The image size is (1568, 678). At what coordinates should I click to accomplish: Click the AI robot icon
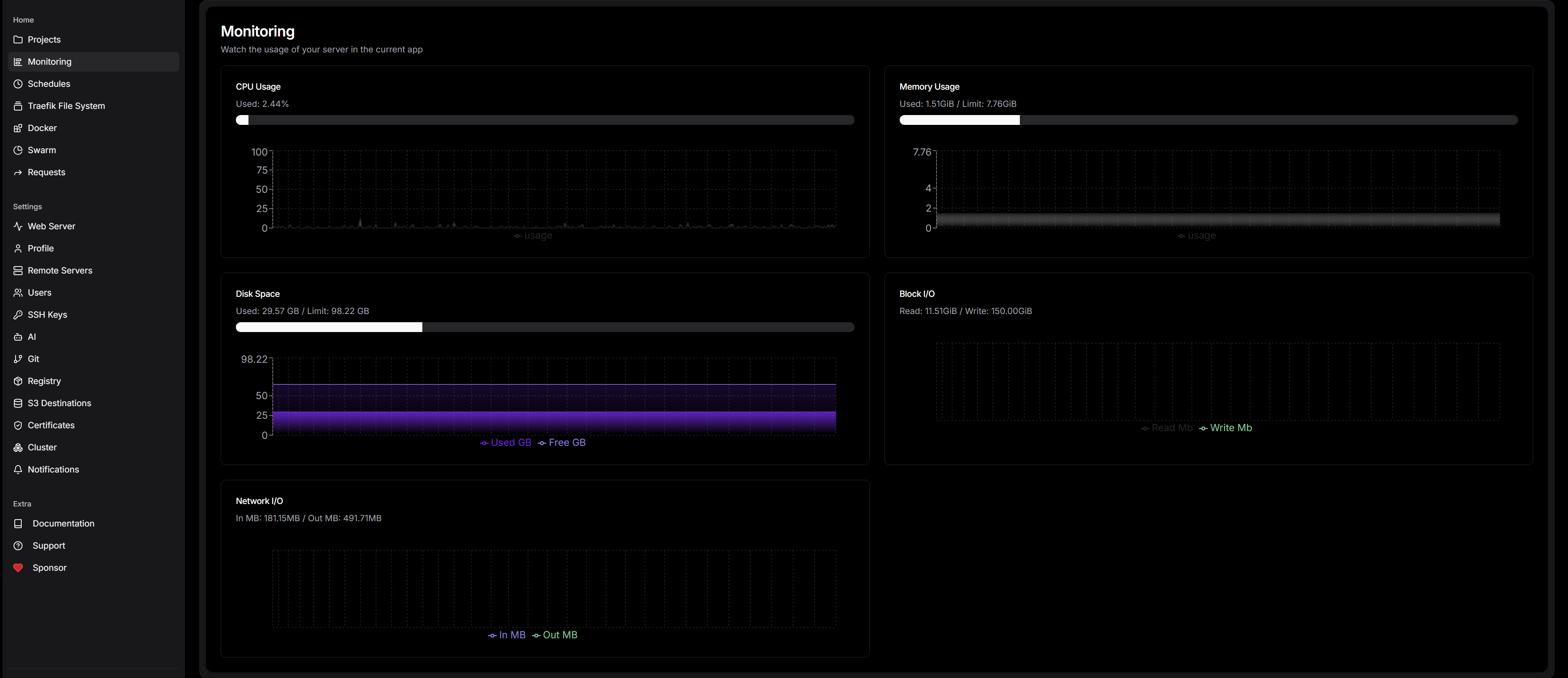tap(18, 337)
